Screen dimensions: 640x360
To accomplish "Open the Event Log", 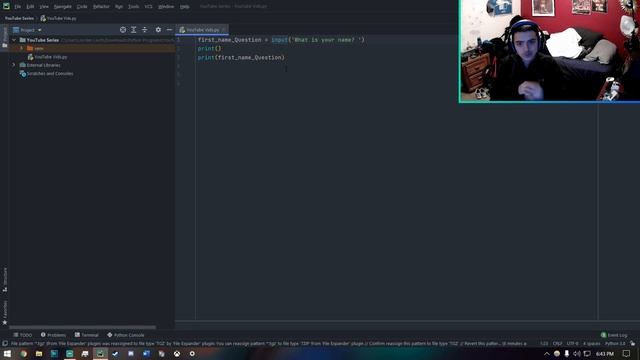I will click(614, 335).
